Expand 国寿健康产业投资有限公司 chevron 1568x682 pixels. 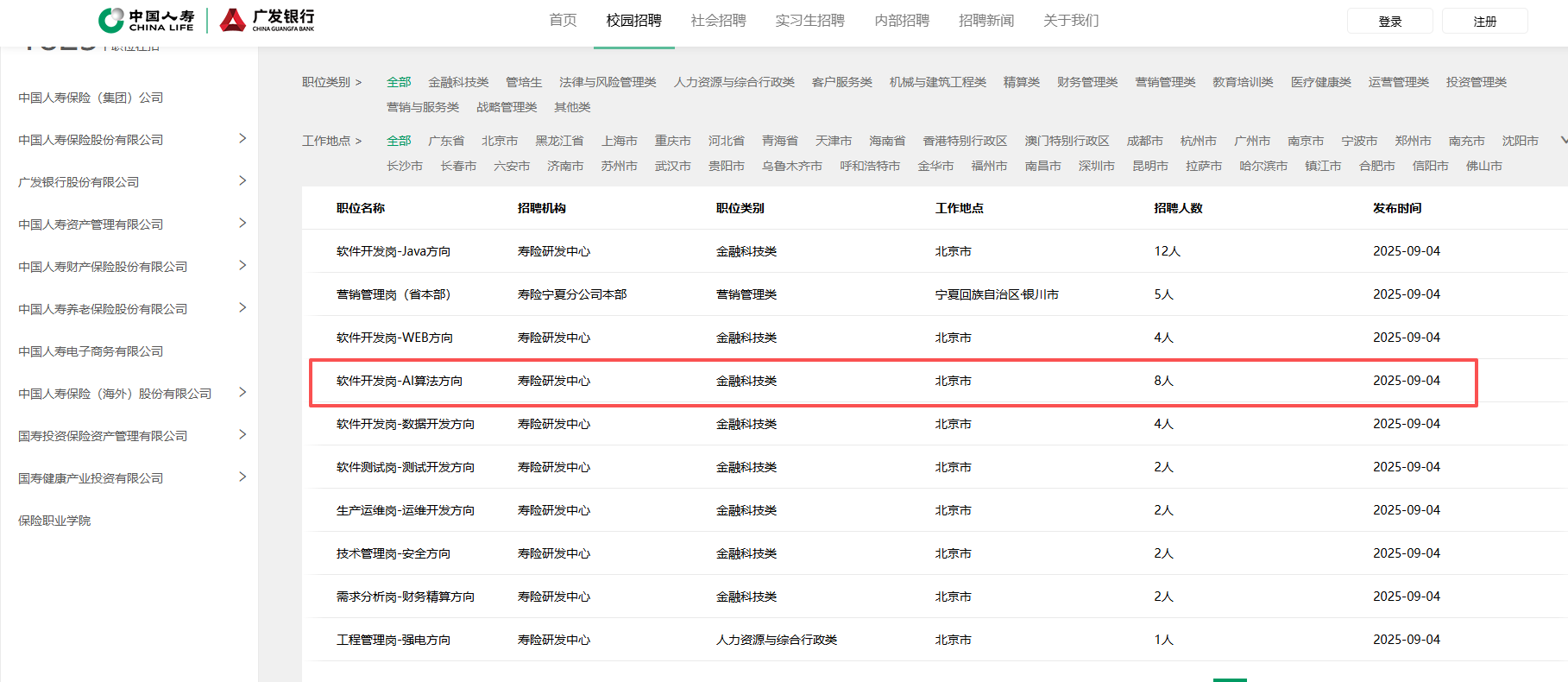coord(242,477)
